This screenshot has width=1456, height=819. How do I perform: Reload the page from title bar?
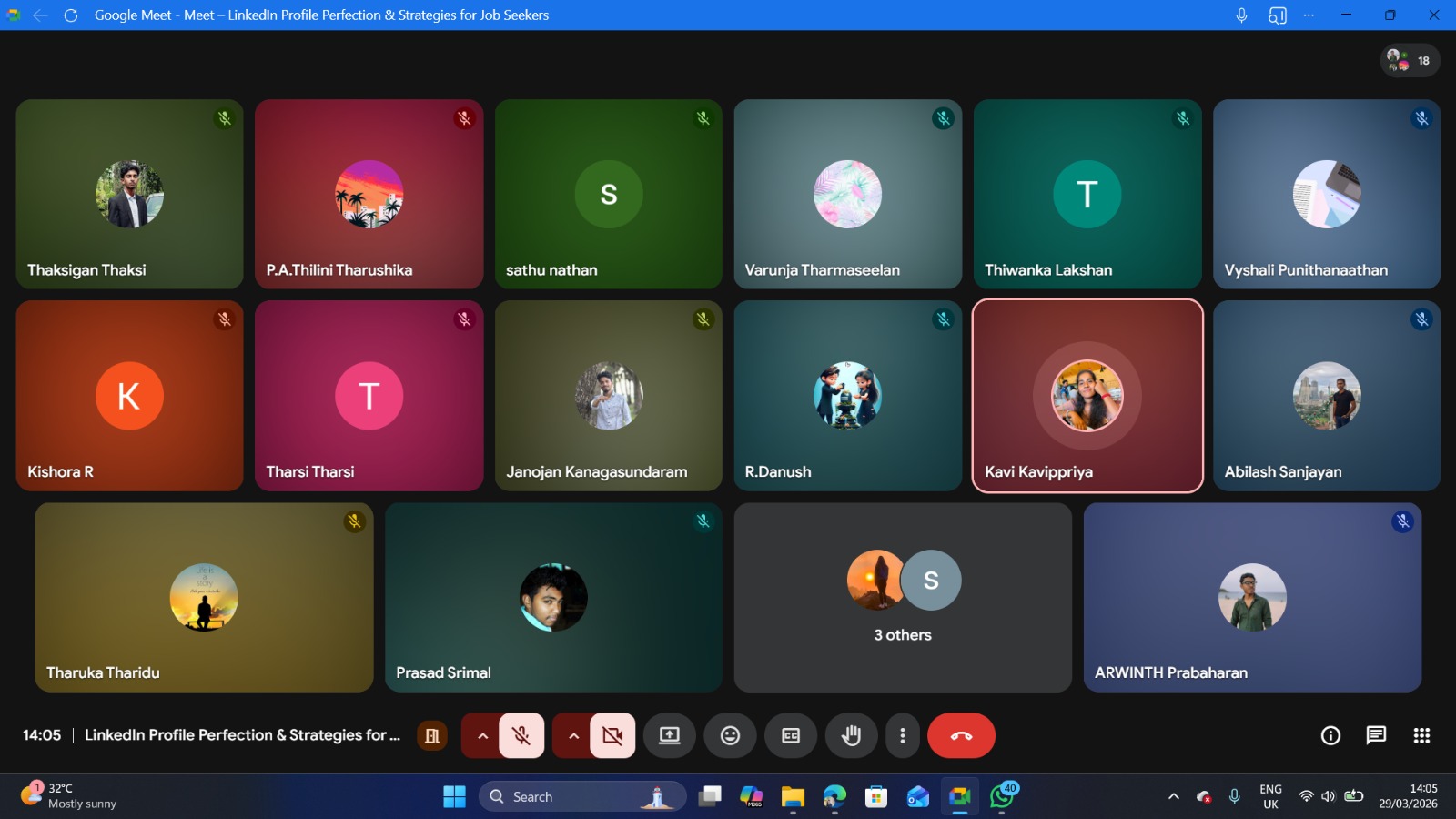click(x=71, y=15)
